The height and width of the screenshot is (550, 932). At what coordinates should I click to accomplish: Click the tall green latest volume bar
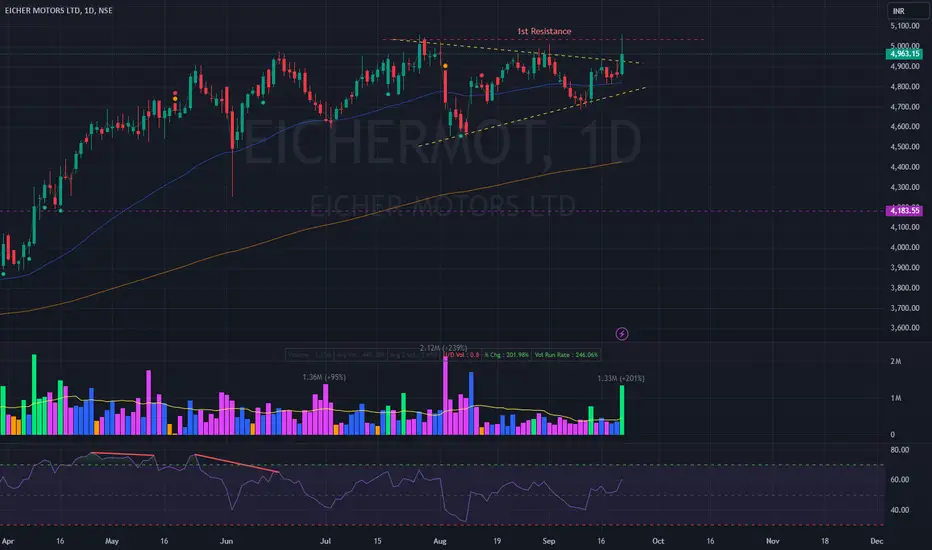pos(622,410)
